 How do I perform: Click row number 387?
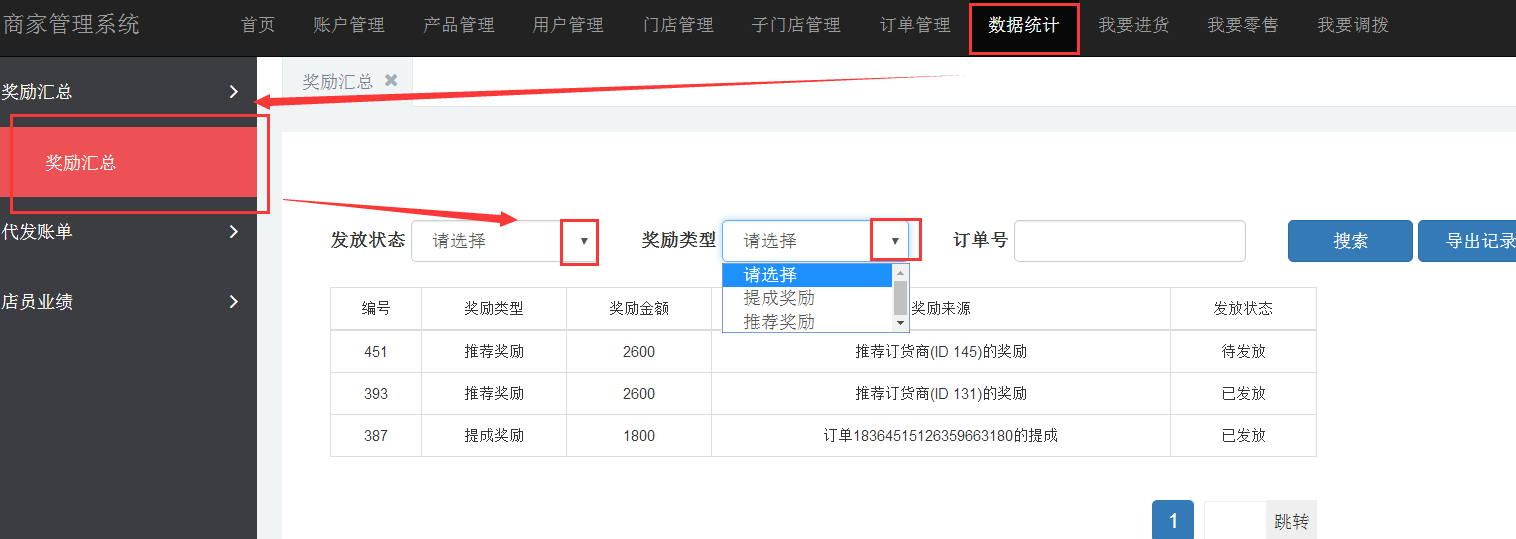(x=376, y=436)
